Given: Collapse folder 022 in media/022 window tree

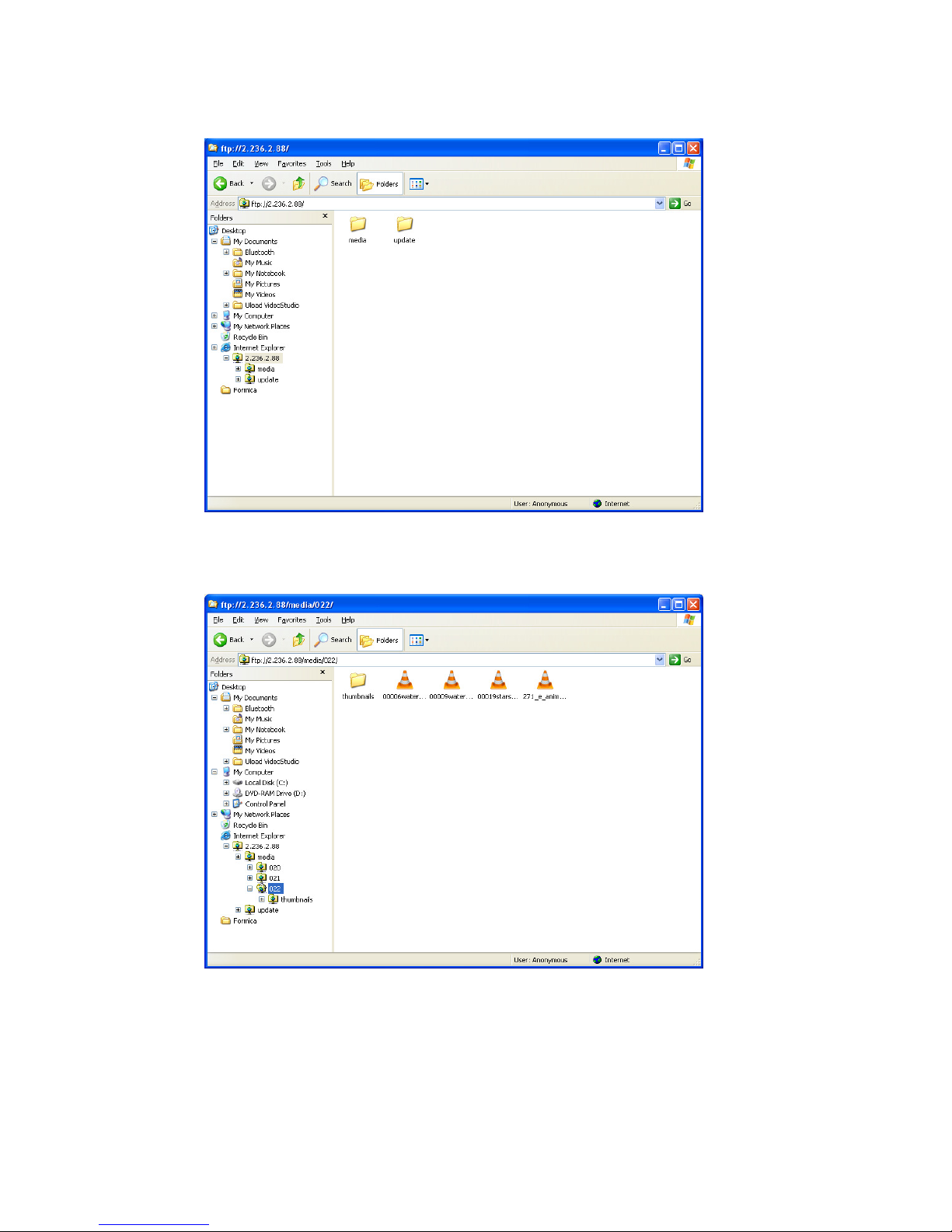Looking at the screenshot, I should point(249,888).
